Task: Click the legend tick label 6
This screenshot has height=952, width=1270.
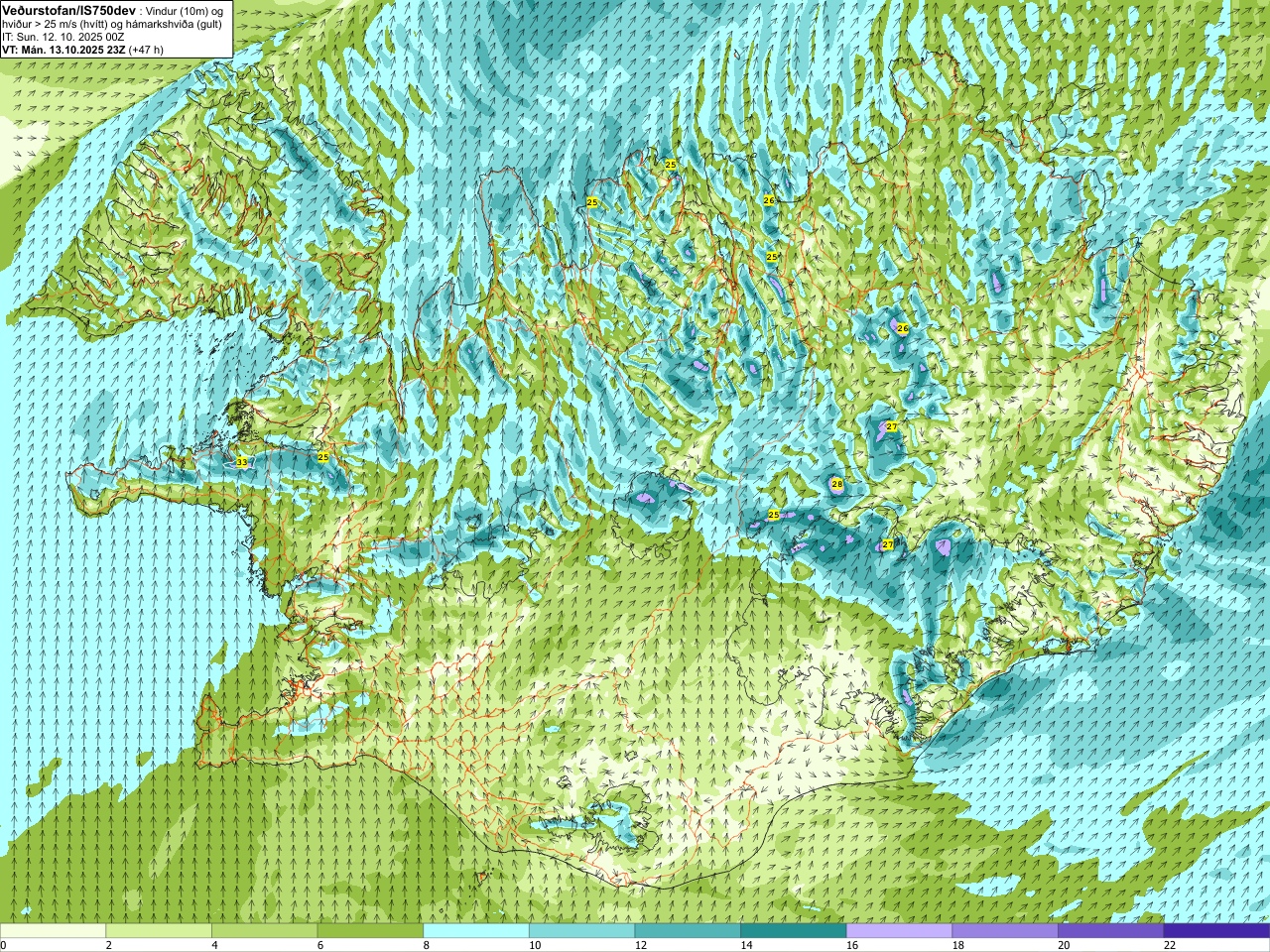Action: coord(320,945)
